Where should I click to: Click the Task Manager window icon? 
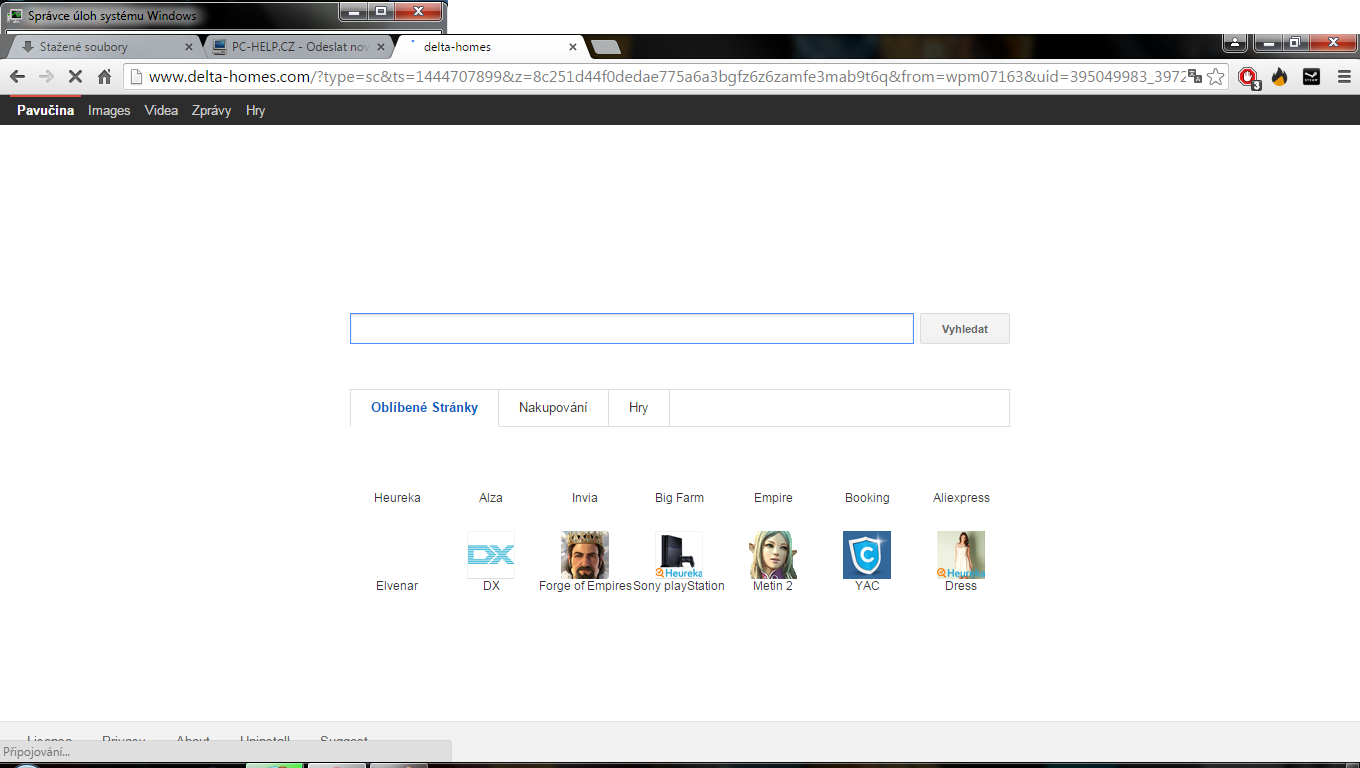(x=15, y=16)
